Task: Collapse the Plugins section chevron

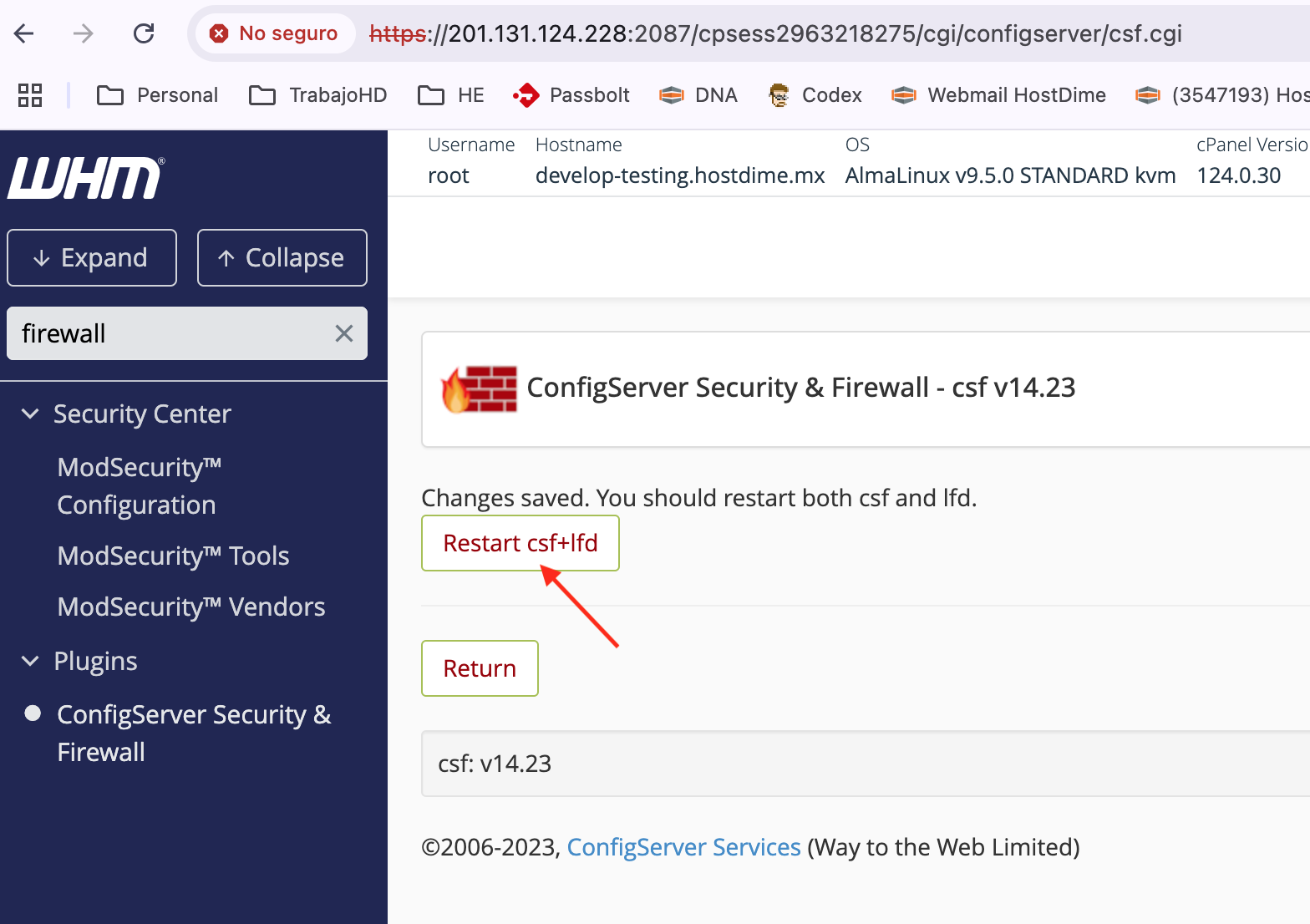Action: point(30,661)
